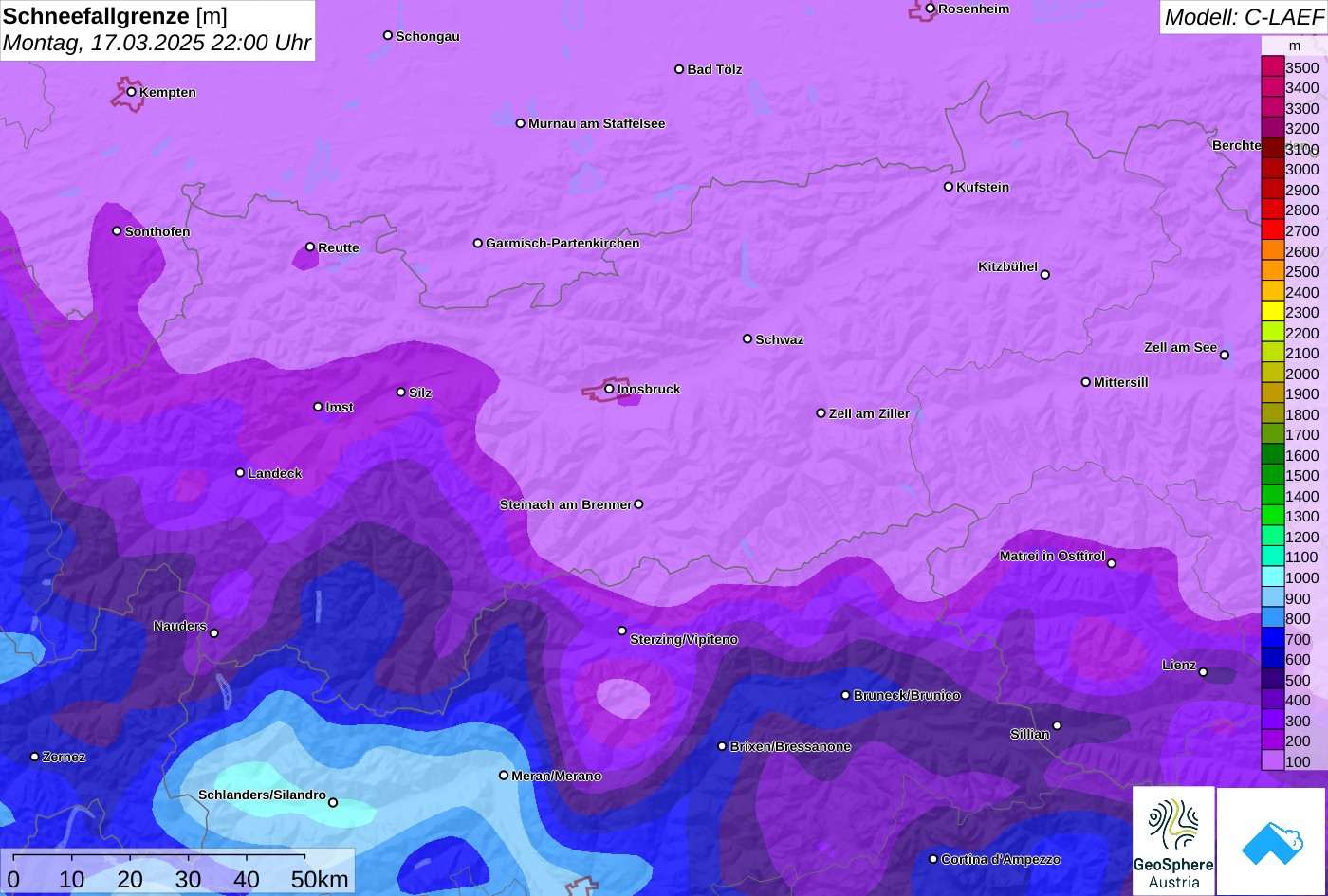
Task: Click the Garmisch-Partenkirchen marker
Action: point(478,243)
